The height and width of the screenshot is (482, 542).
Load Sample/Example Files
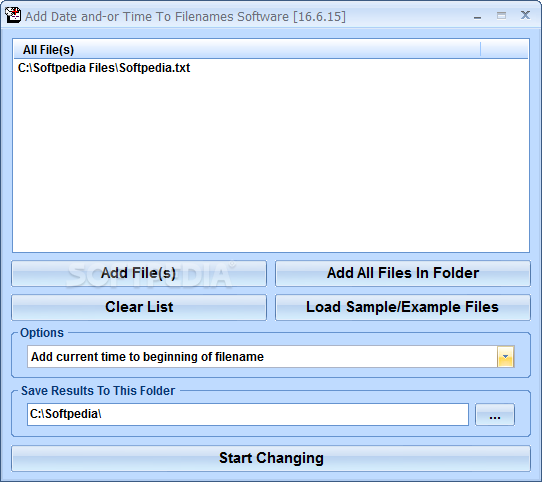click(x=403, y=307)
